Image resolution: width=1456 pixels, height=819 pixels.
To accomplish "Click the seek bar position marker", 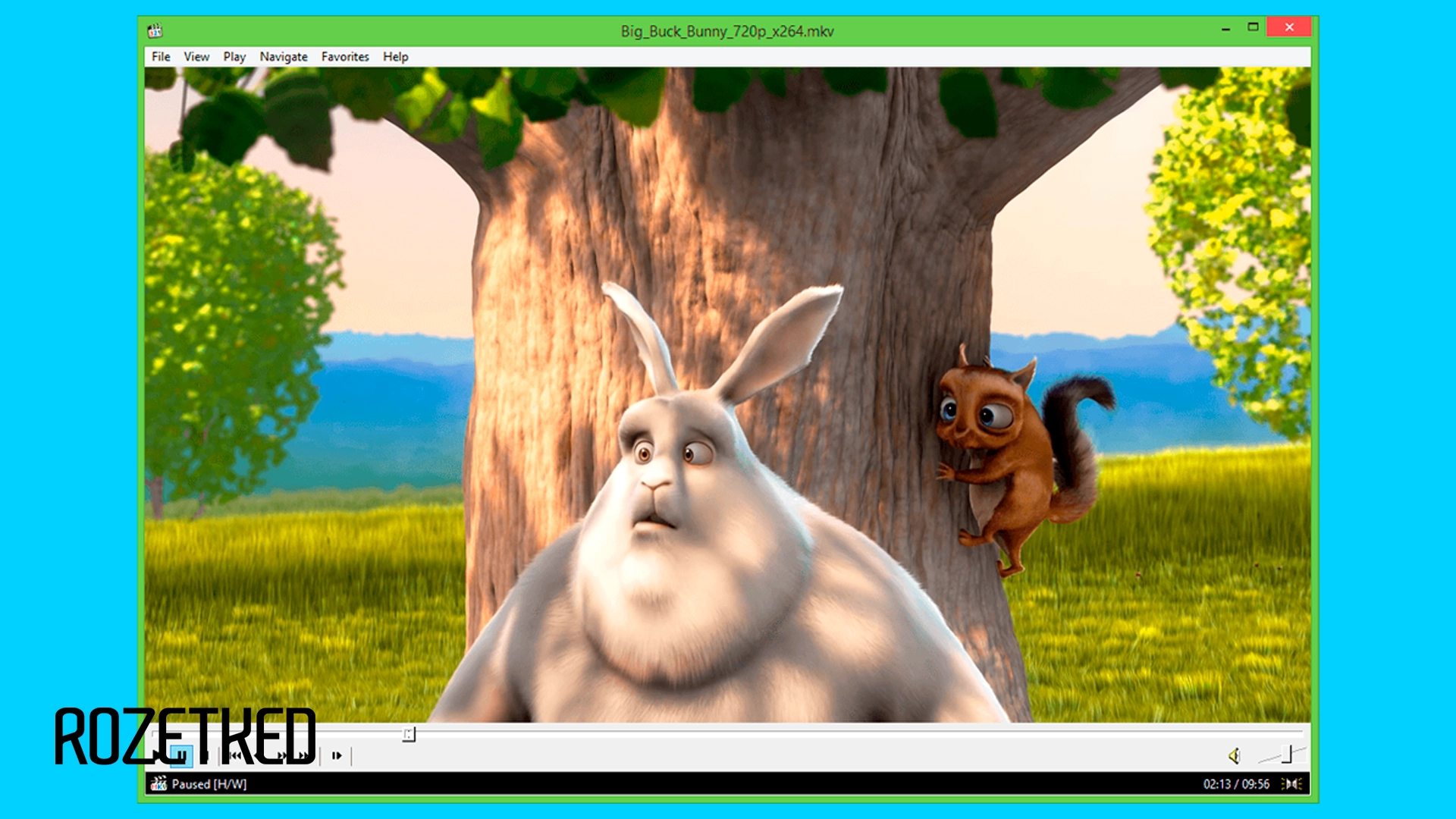I will coord(409,734).
